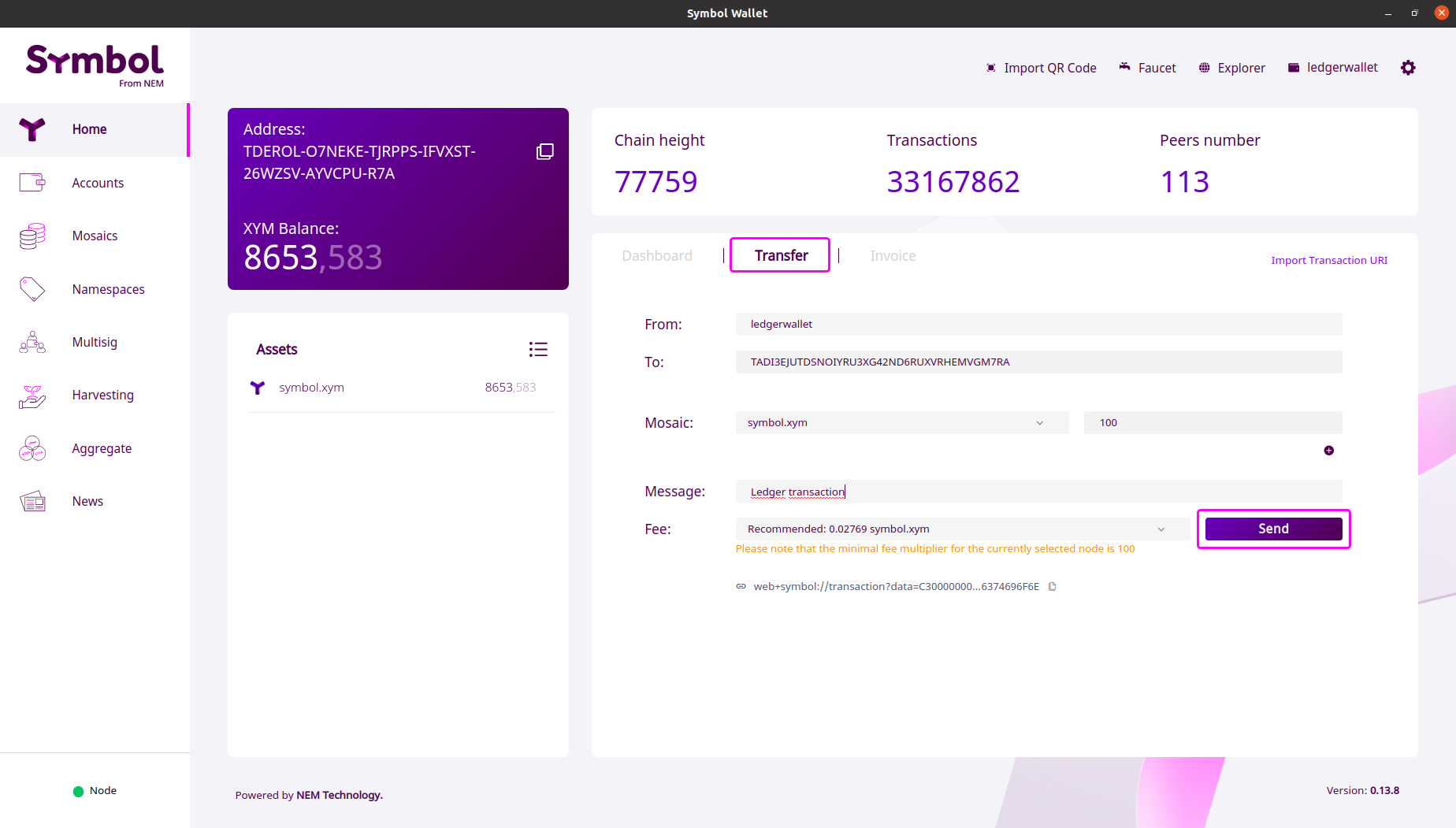Click the TDEROL wallet address text
The width and height of the screenshot is (1456, 828).
(x=359, y=162)
